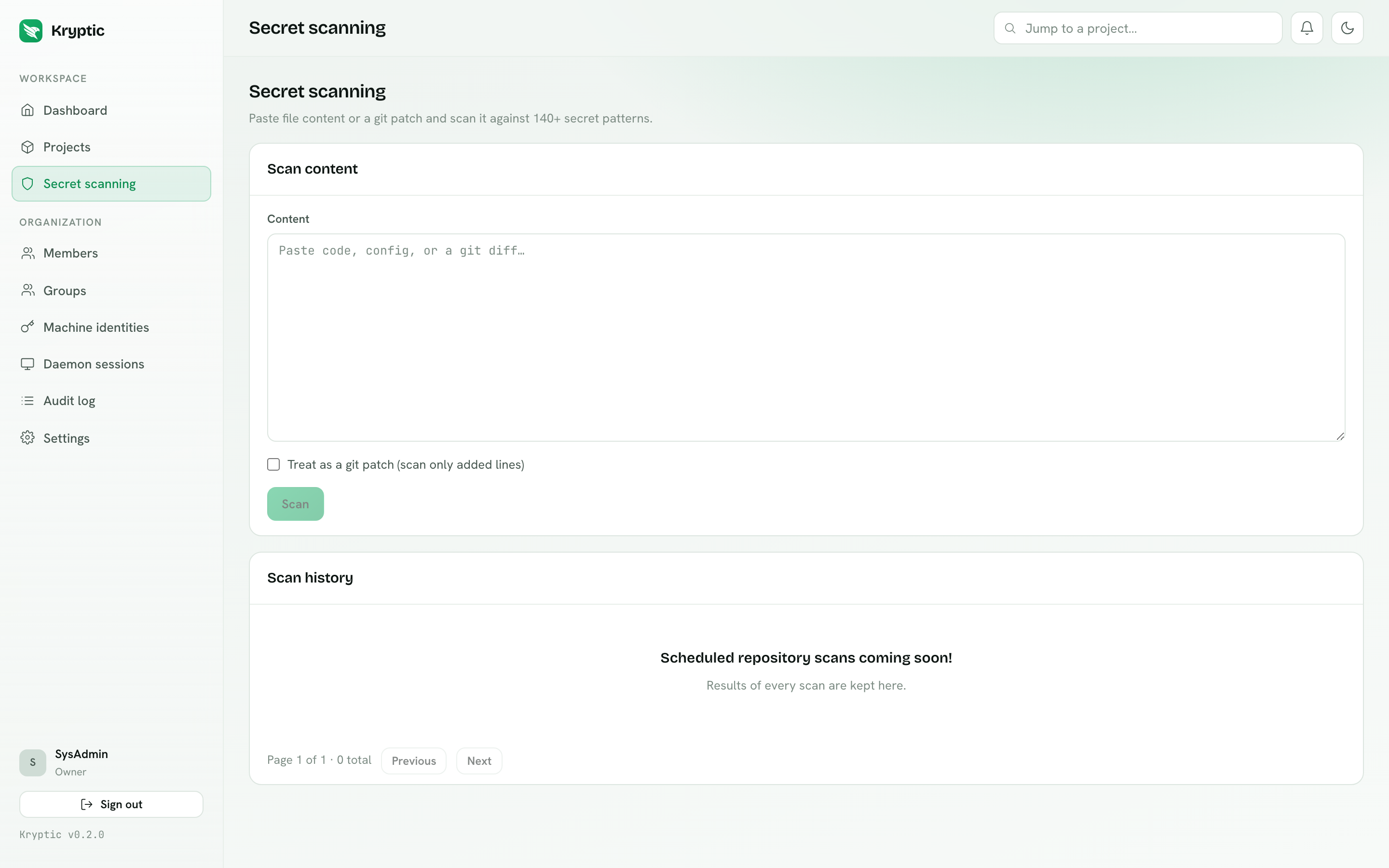Click the Owner role label
This screenshot has width=1389, height=868.
70,772
